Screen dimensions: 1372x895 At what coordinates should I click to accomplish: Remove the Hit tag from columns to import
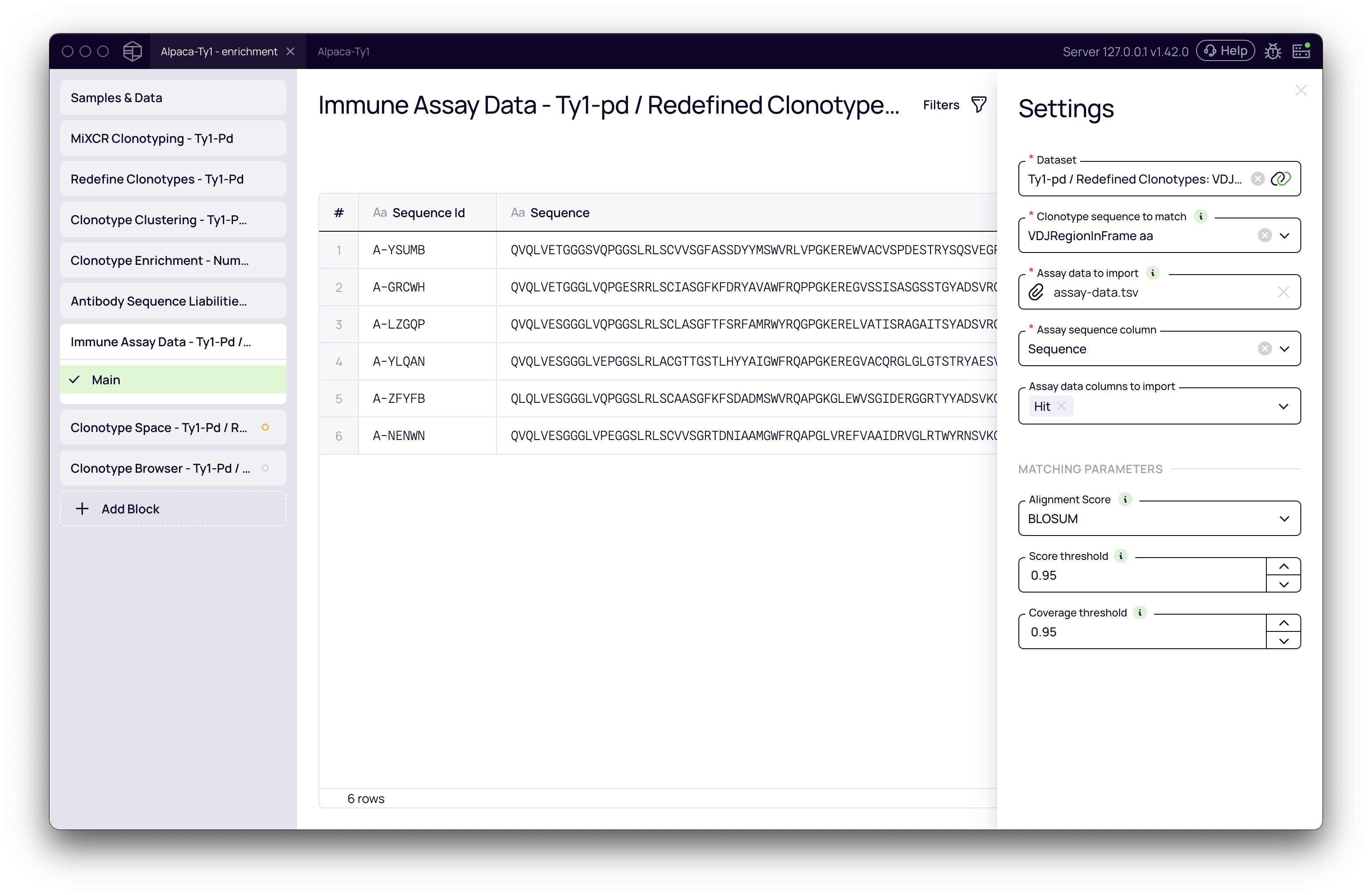1063,406
